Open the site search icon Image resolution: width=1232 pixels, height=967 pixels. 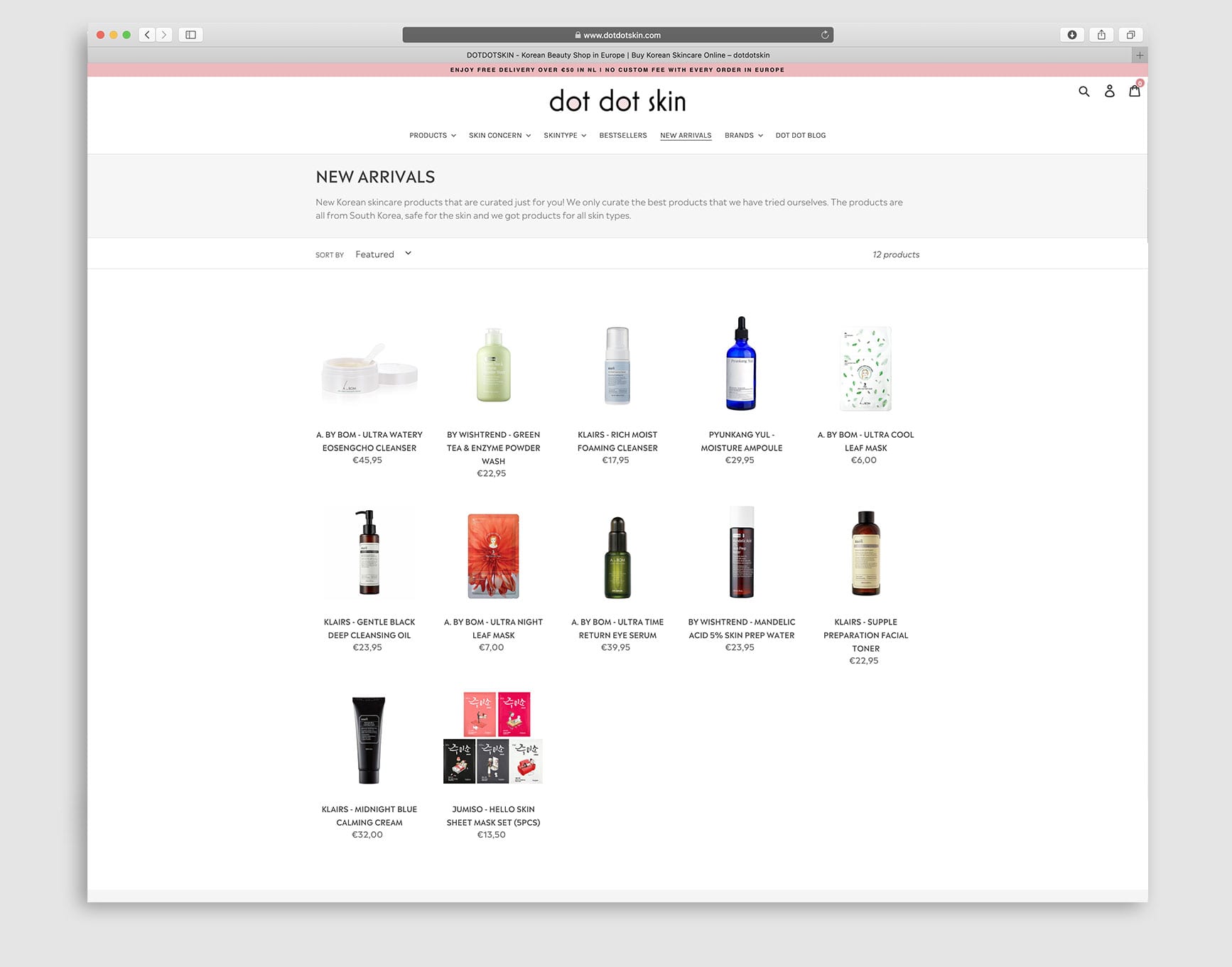(x=1084, y=92)
